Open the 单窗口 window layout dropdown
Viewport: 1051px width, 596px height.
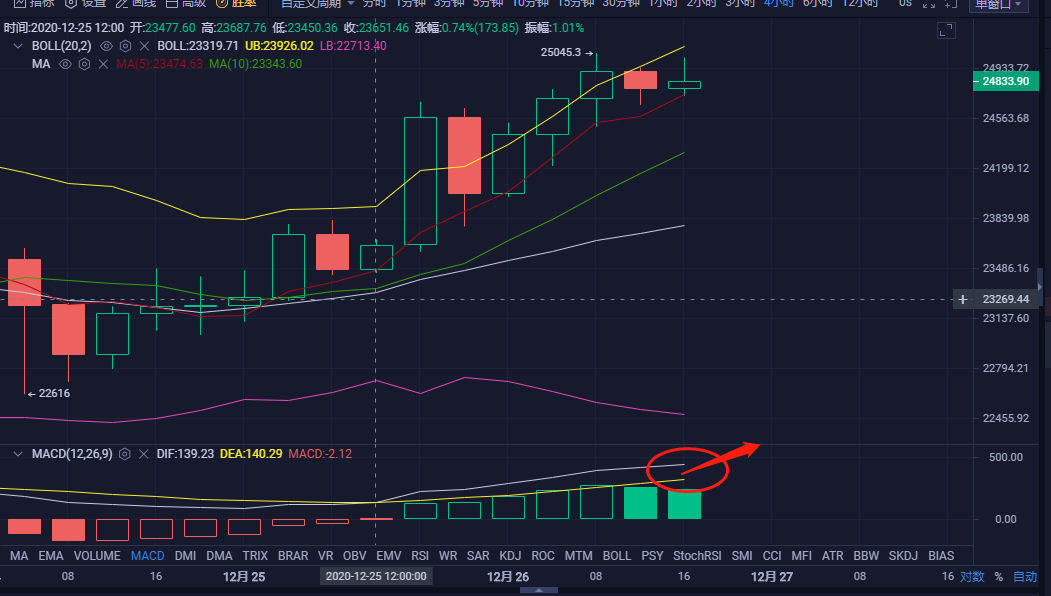pyautogui.click(x=998, y=4)
